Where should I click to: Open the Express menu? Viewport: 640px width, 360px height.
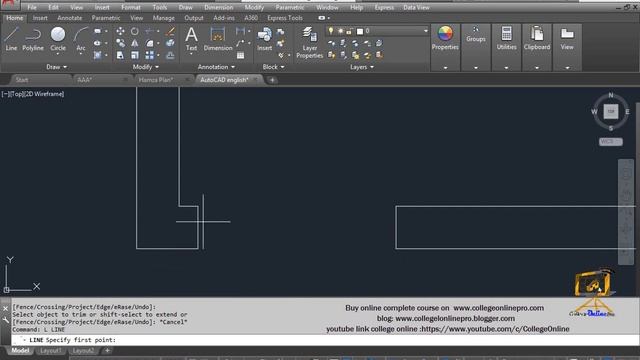[x=384, y=7]
